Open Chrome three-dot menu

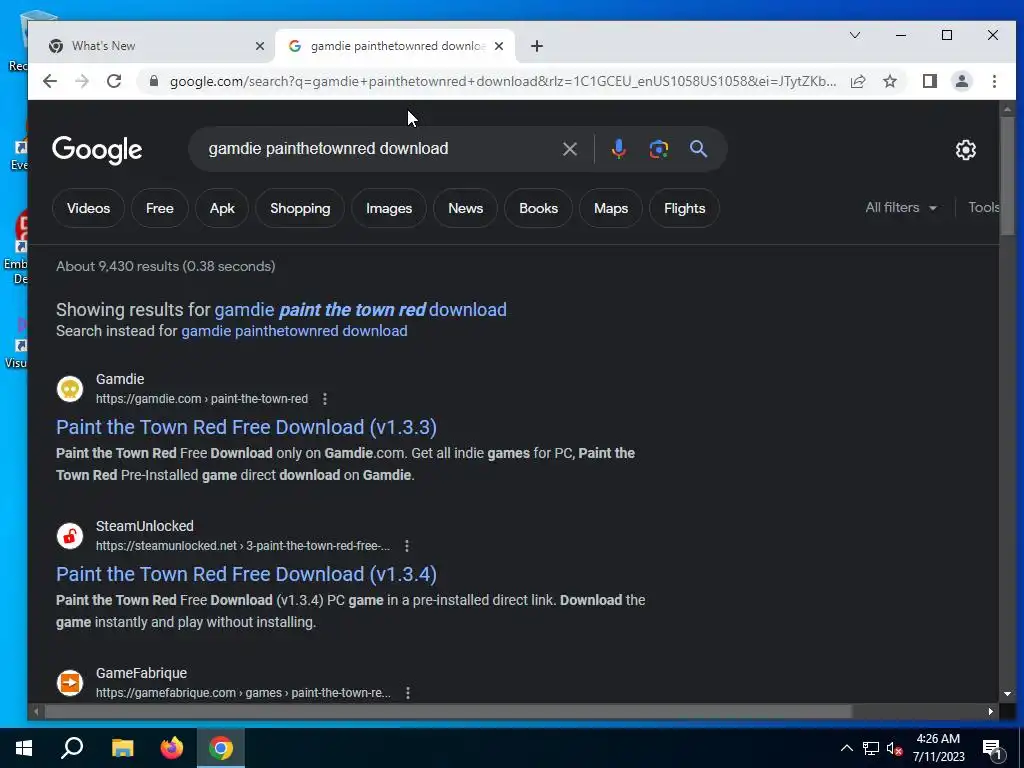[x=994, y=81]
